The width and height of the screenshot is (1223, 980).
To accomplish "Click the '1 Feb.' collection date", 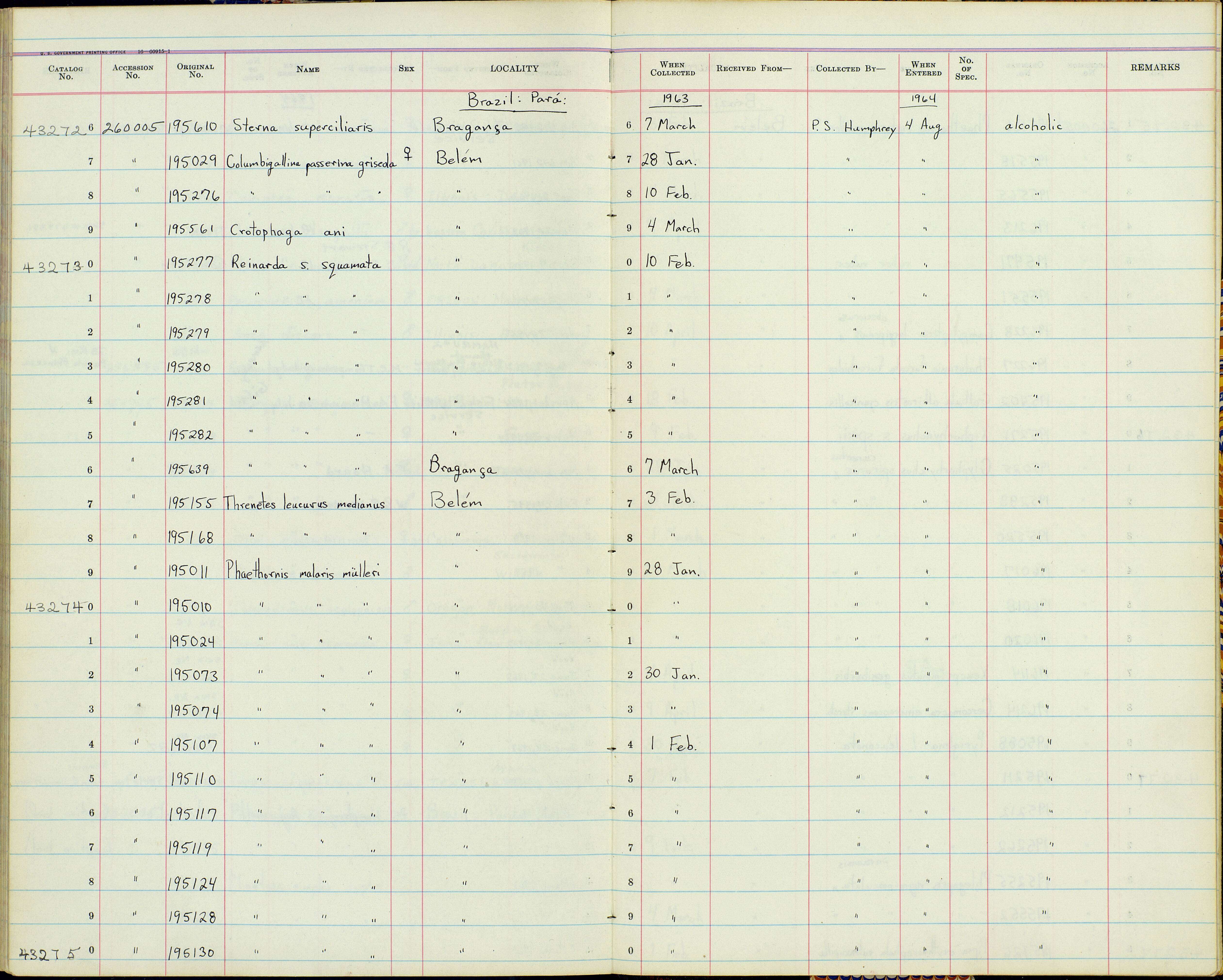I will [673, 745].
